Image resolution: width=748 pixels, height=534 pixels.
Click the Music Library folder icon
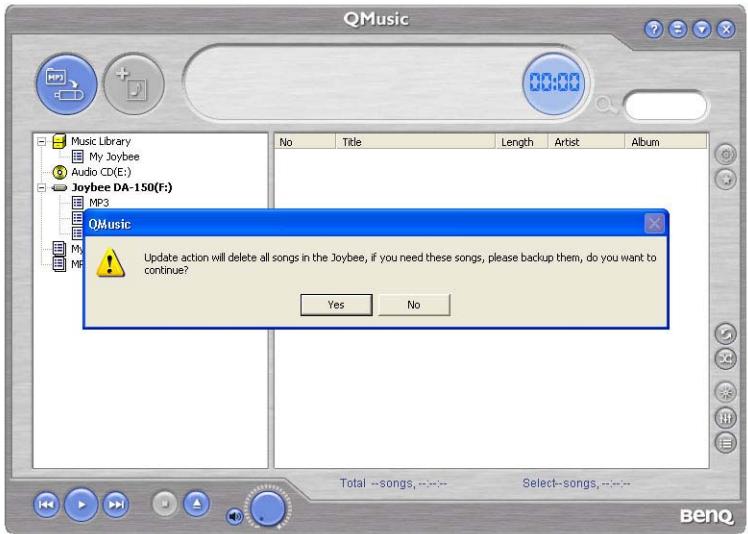[x=59, y=141]
